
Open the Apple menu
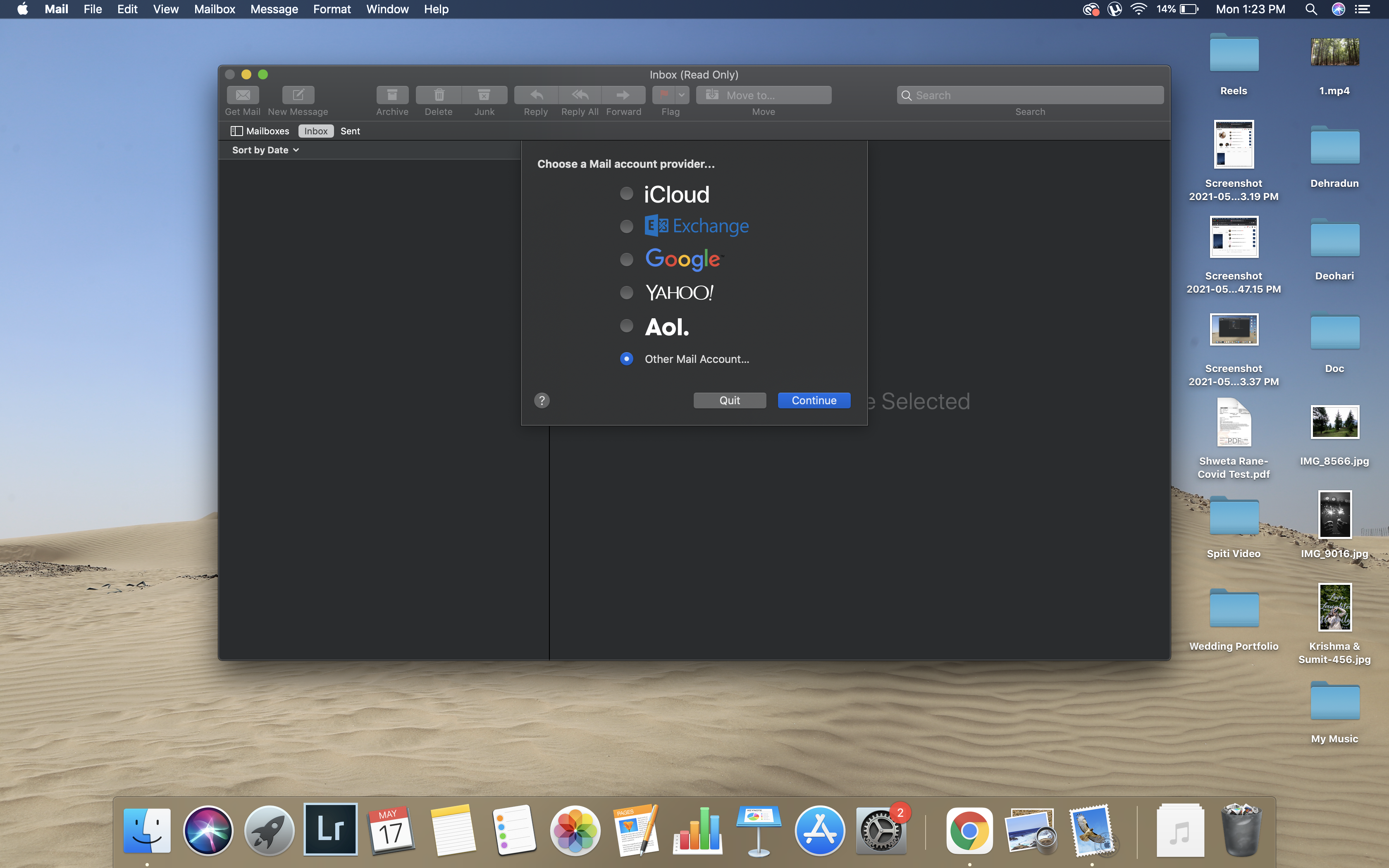point(22,9)
